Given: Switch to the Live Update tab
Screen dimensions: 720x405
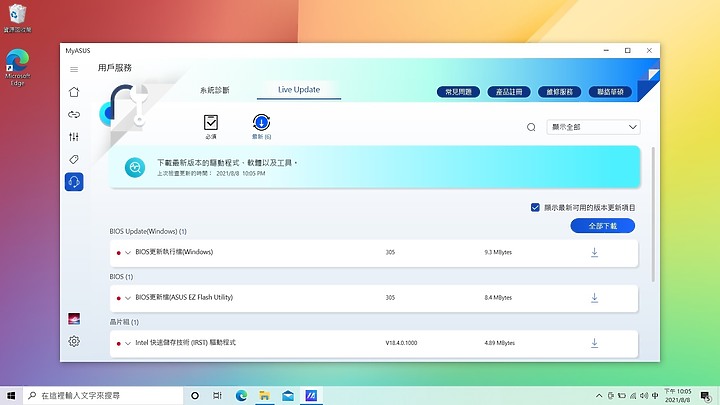Looking at the screenshot, I should click(x=299, y=90).
